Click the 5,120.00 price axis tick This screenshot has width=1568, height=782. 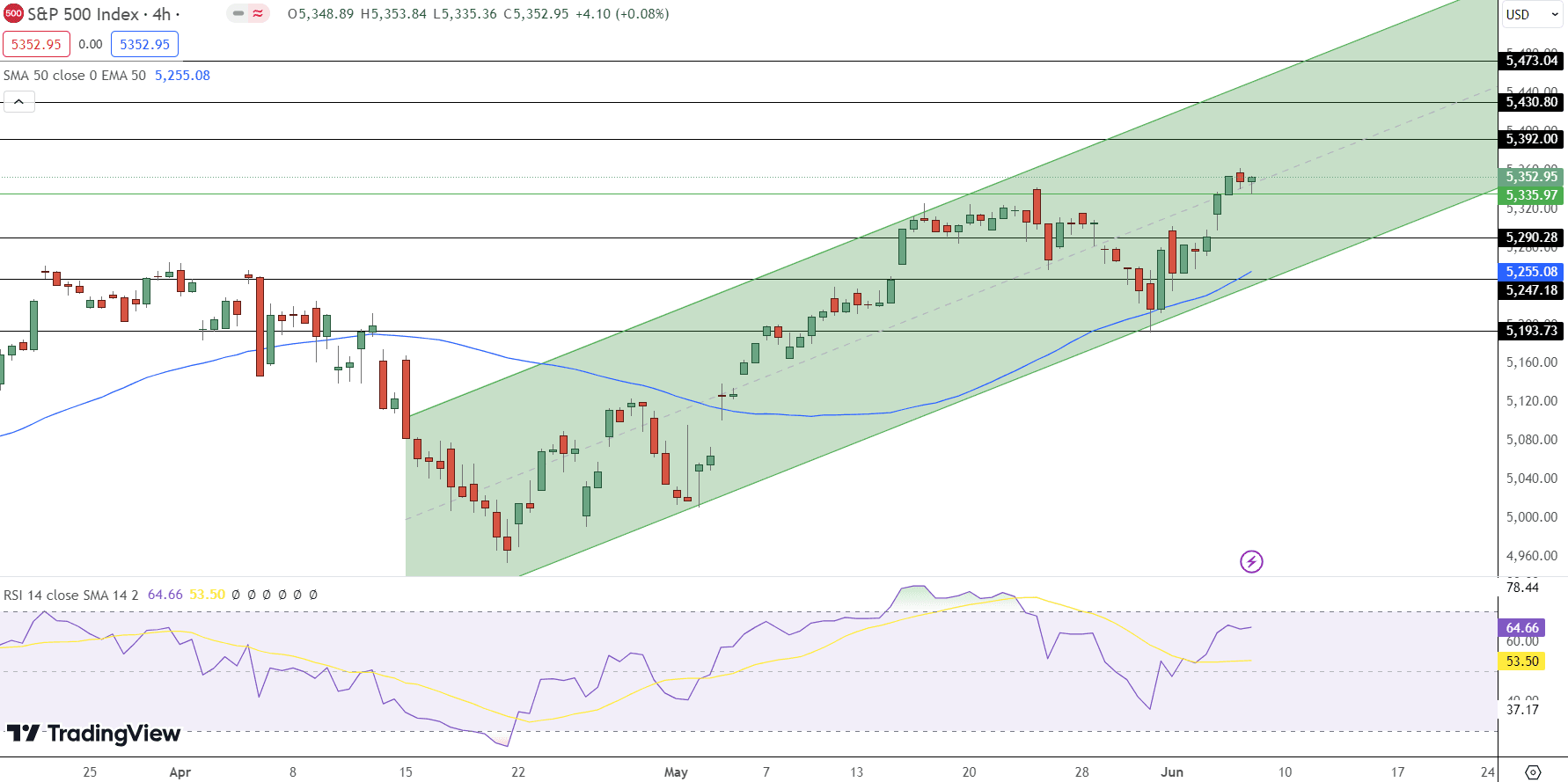pyautogui.click(x=1532, y=401)
